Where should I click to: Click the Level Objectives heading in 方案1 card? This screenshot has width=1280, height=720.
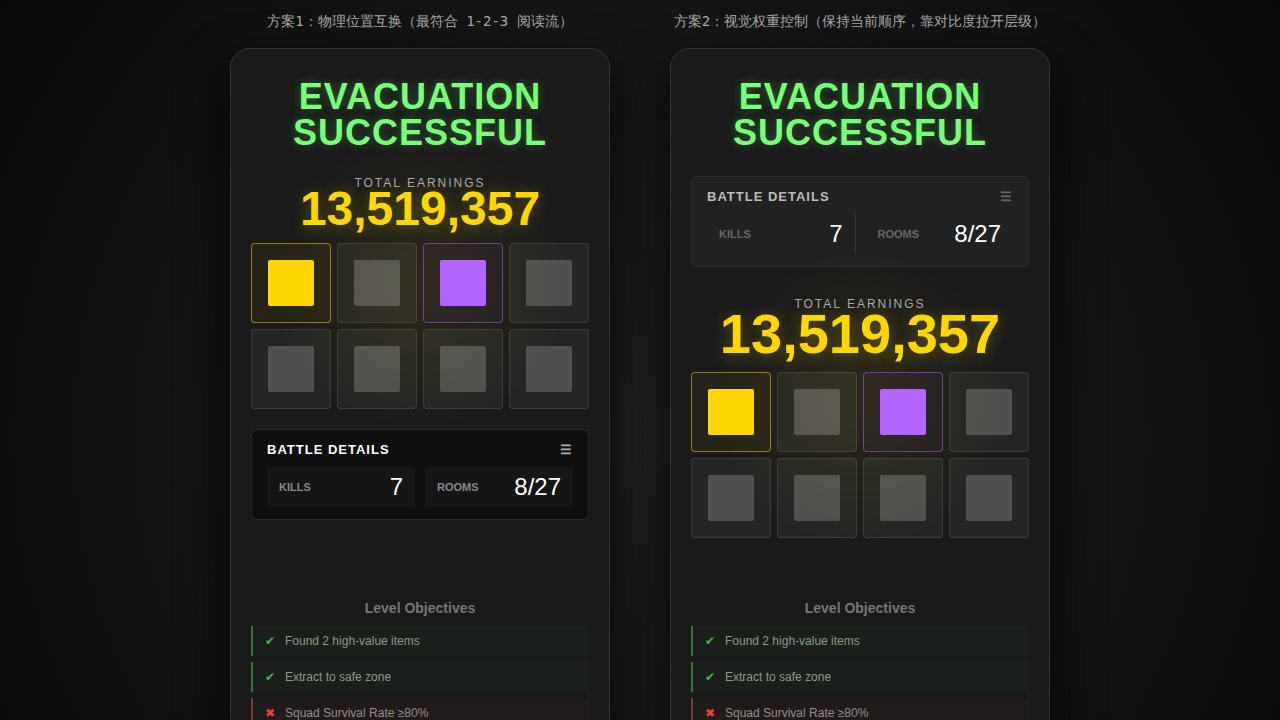420,608
